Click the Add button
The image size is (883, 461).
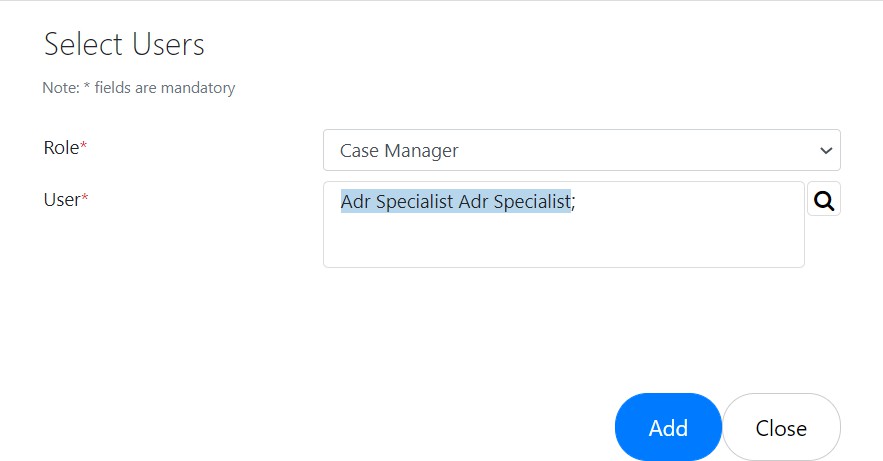(x=668, y=427)
